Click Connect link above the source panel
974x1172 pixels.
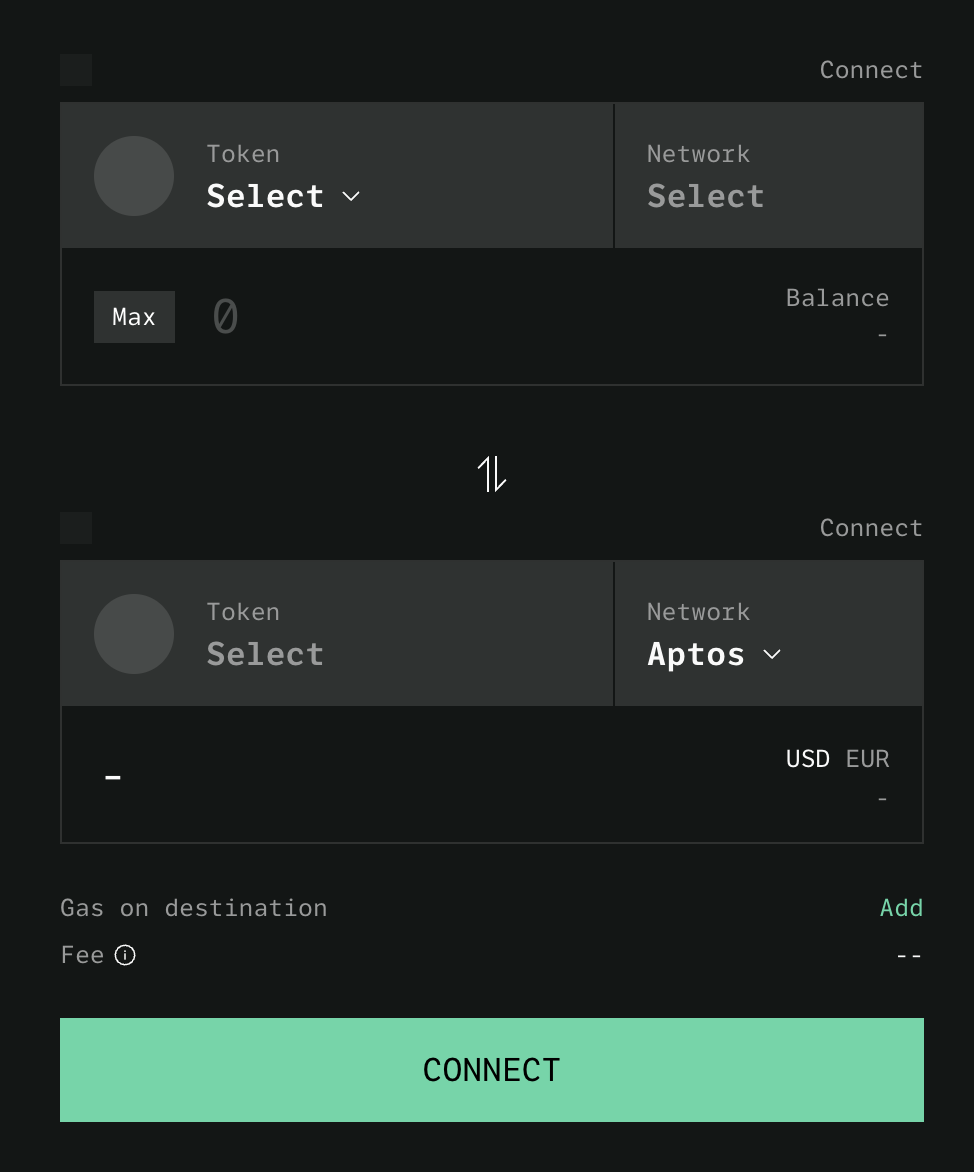[870, 70]
